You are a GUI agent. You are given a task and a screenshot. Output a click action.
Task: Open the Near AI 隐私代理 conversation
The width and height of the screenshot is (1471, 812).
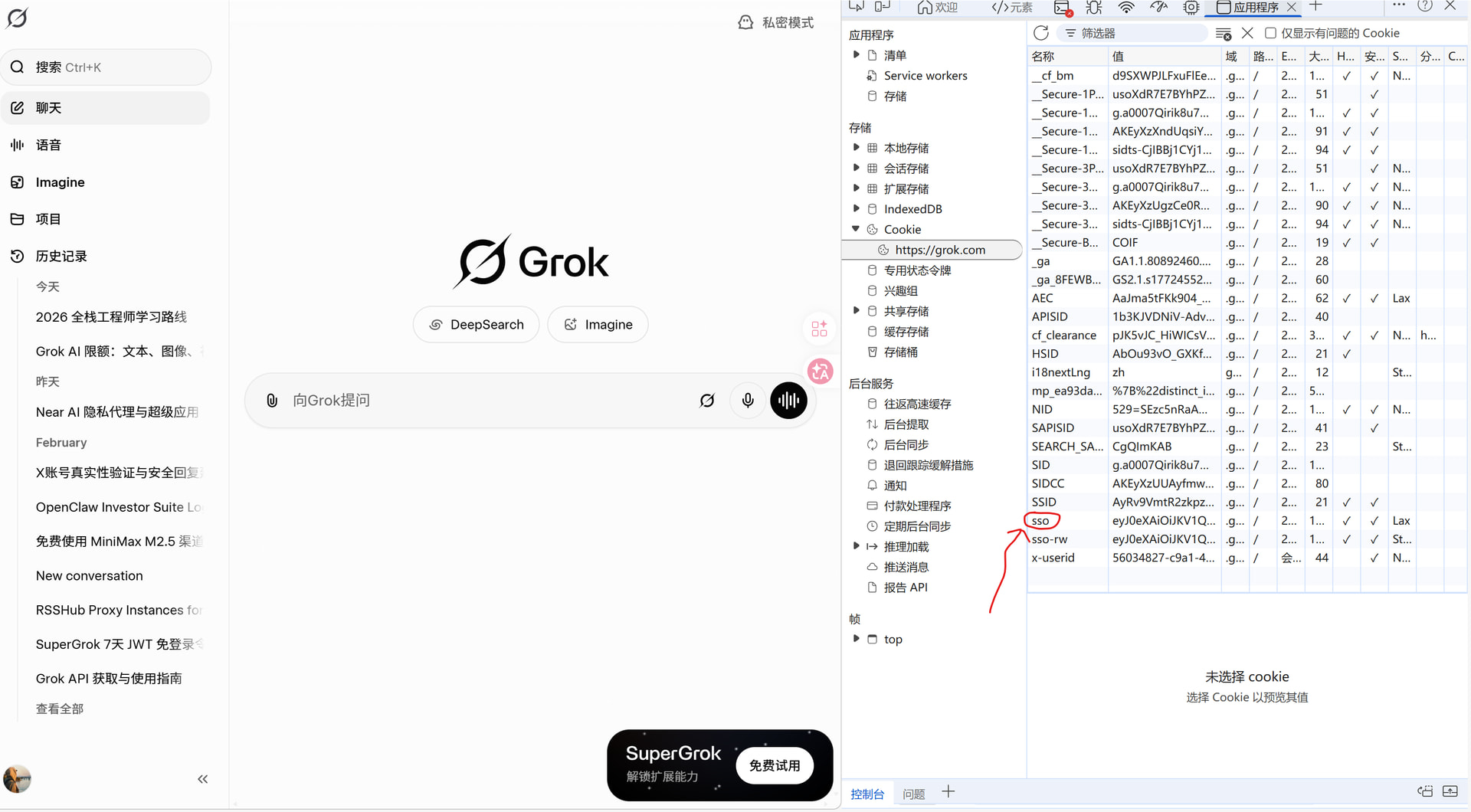point(117,412)
